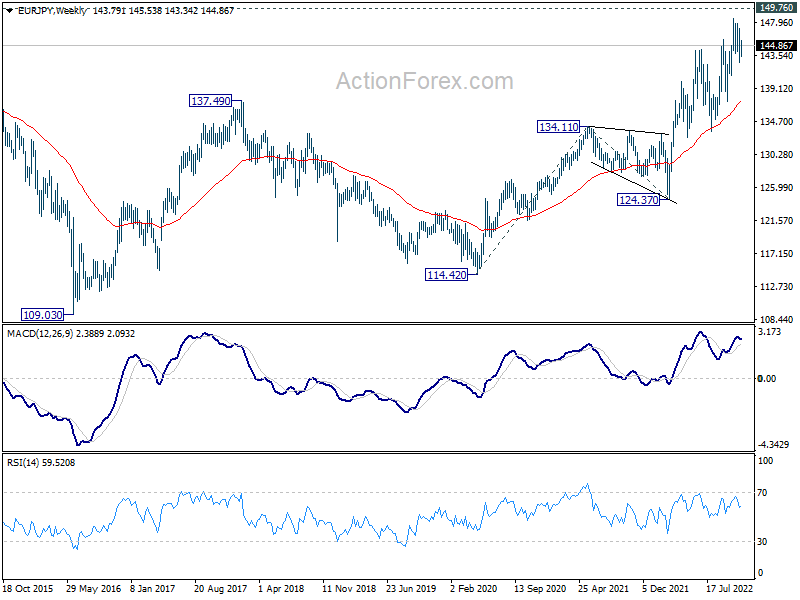Image resolution: width=800 pixels, height=600 pixels.
Task: Click the 125.990 price axis value
Action: (777, 188)
